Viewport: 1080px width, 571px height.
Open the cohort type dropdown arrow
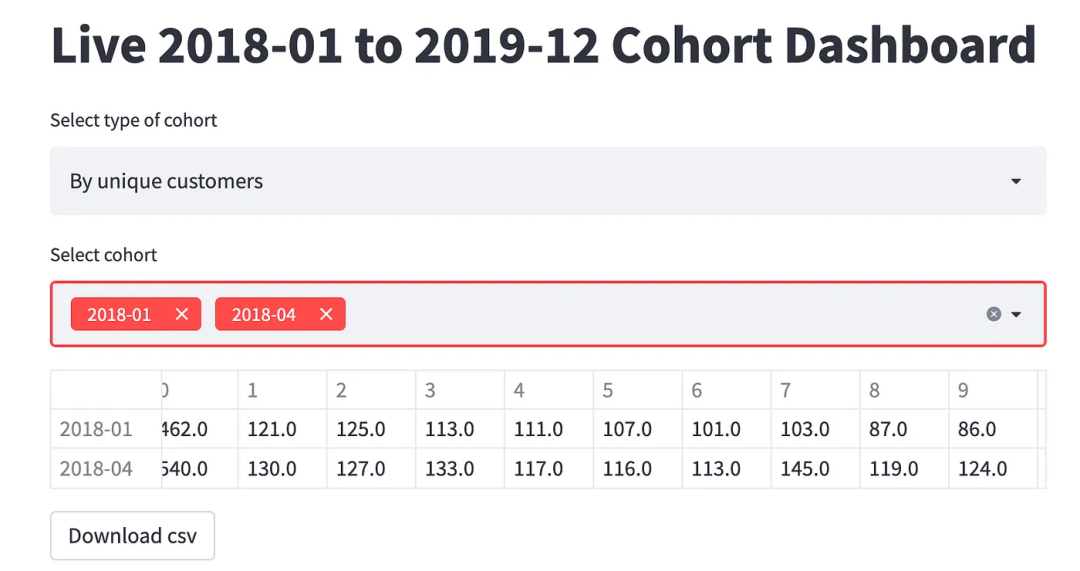point(1016,181)
